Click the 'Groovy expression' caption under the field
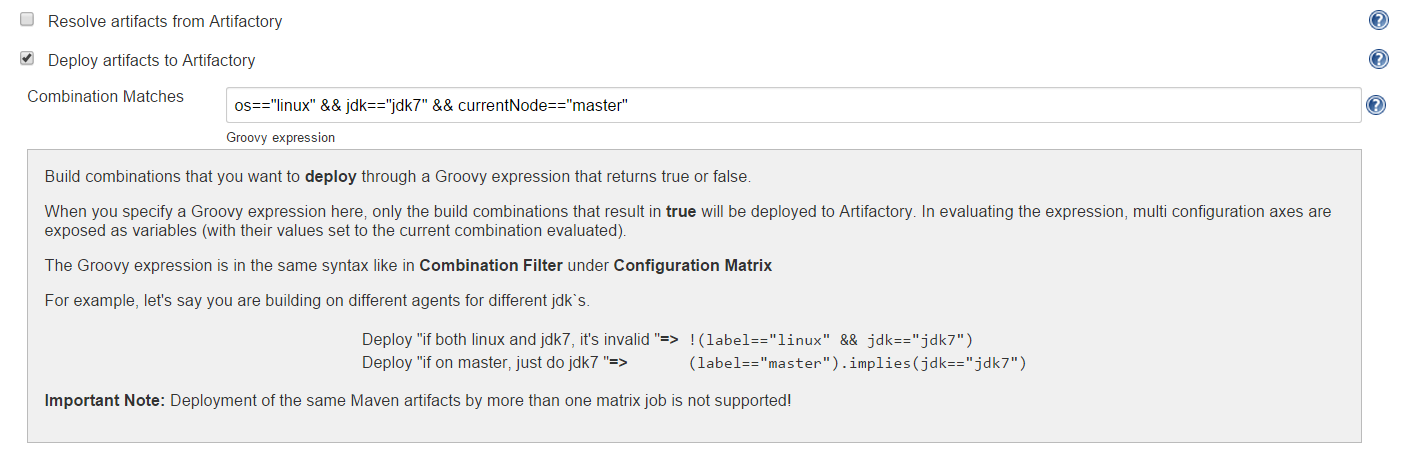Viewport: 1403px width, 458px height. (281, 137)
